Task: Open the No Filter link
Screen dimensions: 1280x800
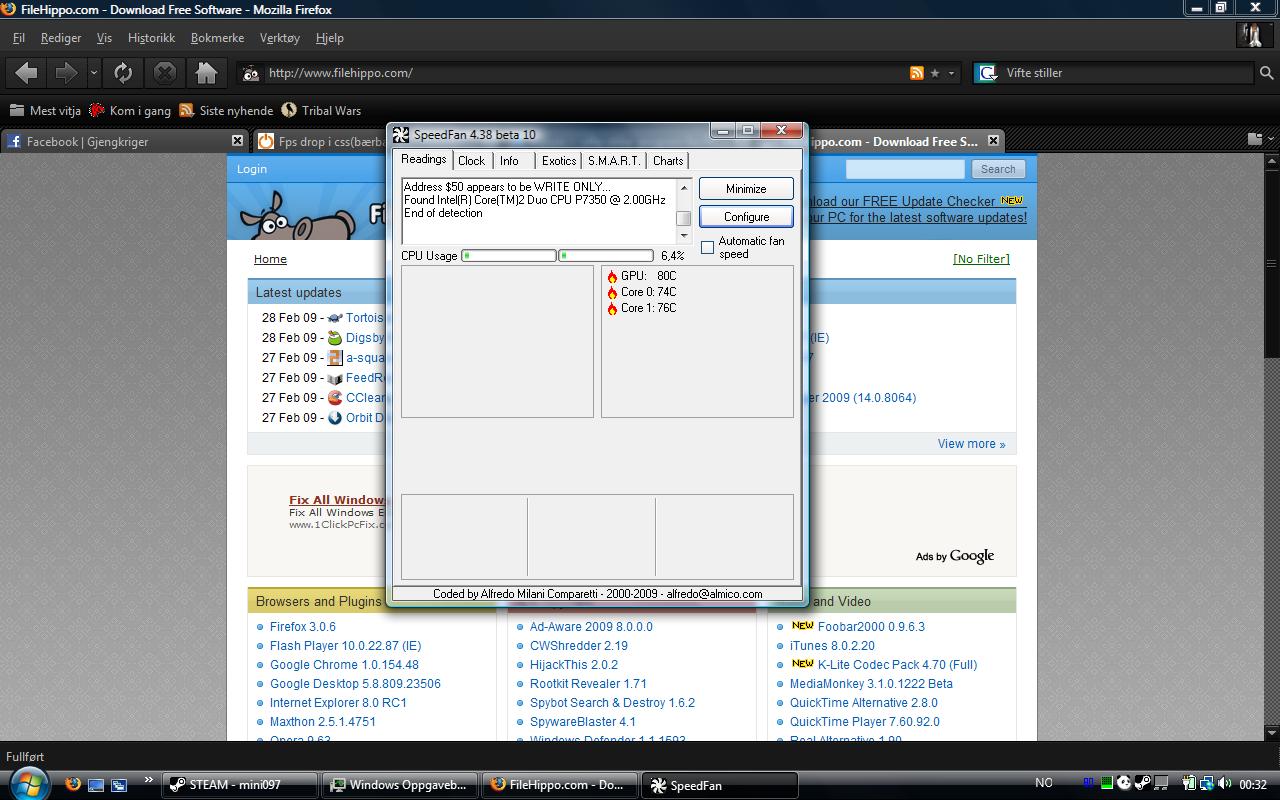Action: click(x=981, y=259)
